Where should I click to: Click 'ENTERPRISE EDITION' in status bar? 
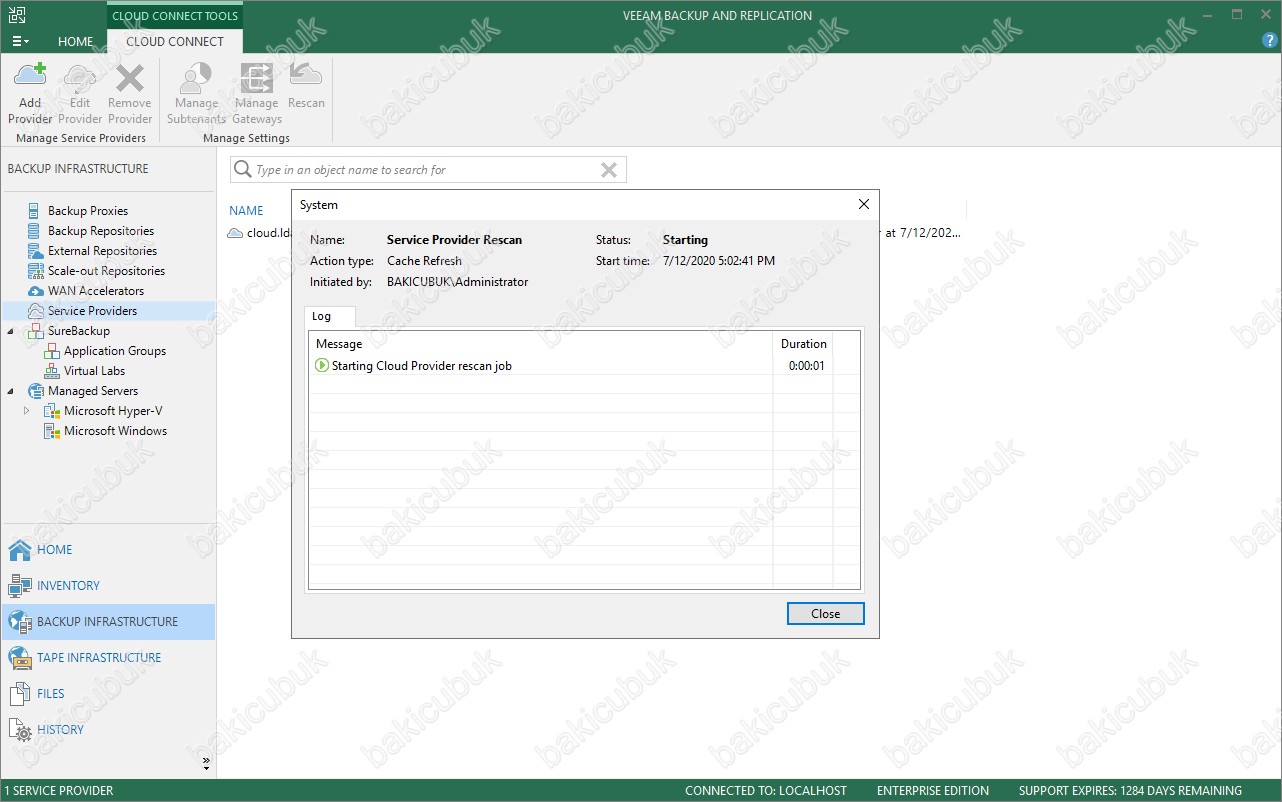933,791
